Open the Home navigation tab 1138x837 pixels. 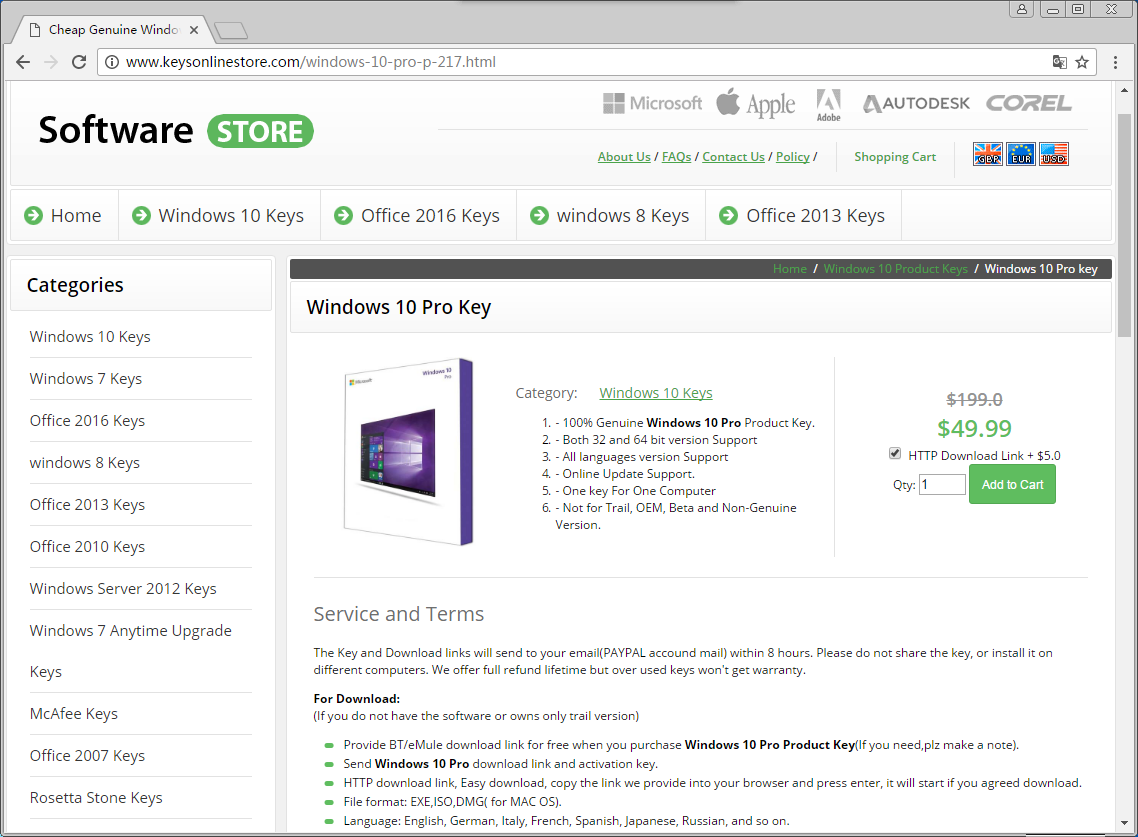(x=64, y=216)
